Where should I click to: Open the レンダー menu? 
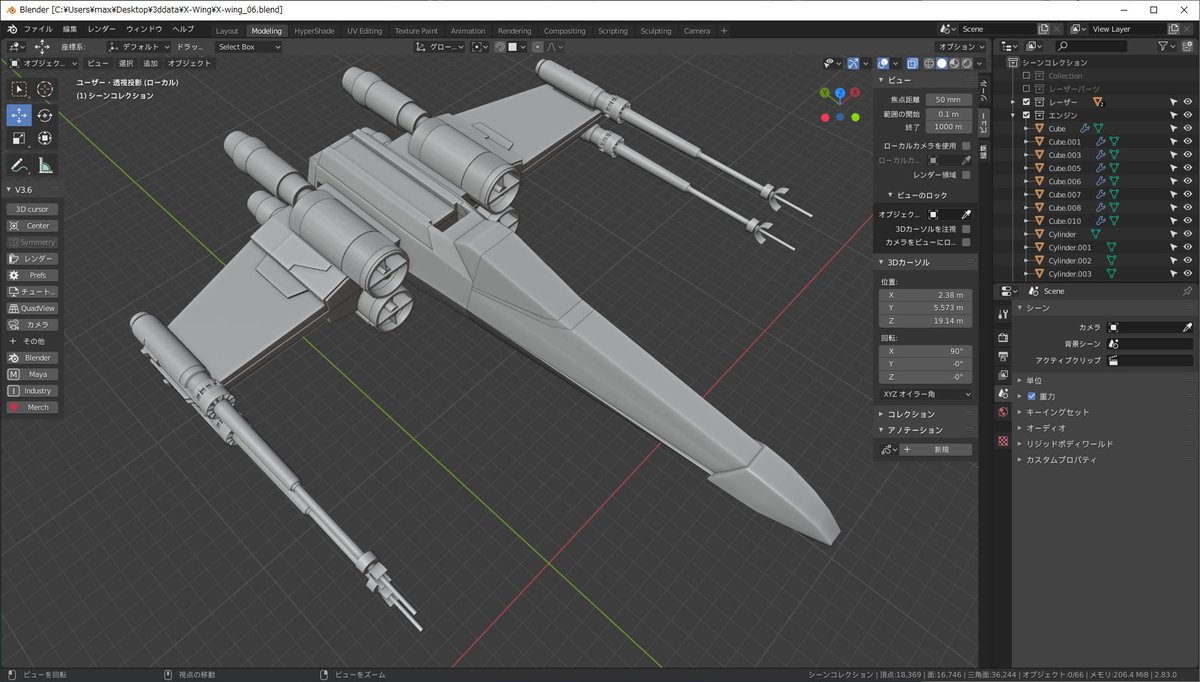click(x=101, y=30)
